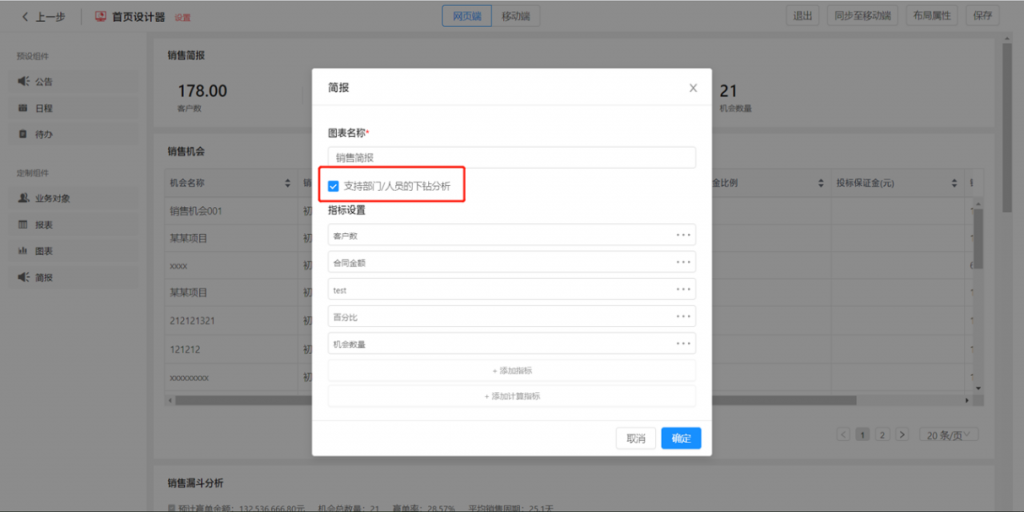This screenshot has height=512, width=1024.
Task: Click the 公告 announcement icon in sidebar
Action: pos(23,82)
